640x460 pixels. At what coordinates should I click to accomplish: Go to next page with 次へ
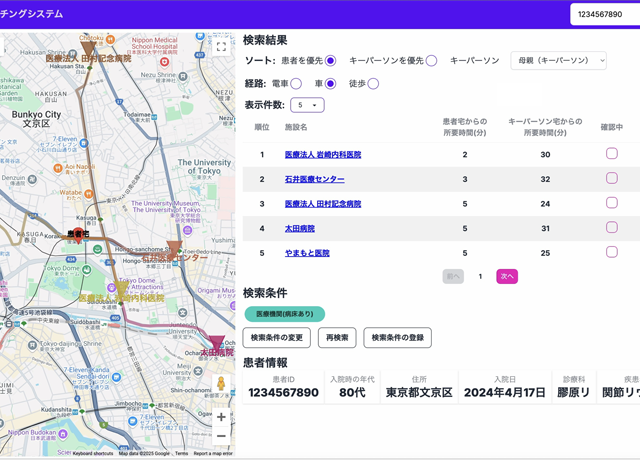pos(507,276)
